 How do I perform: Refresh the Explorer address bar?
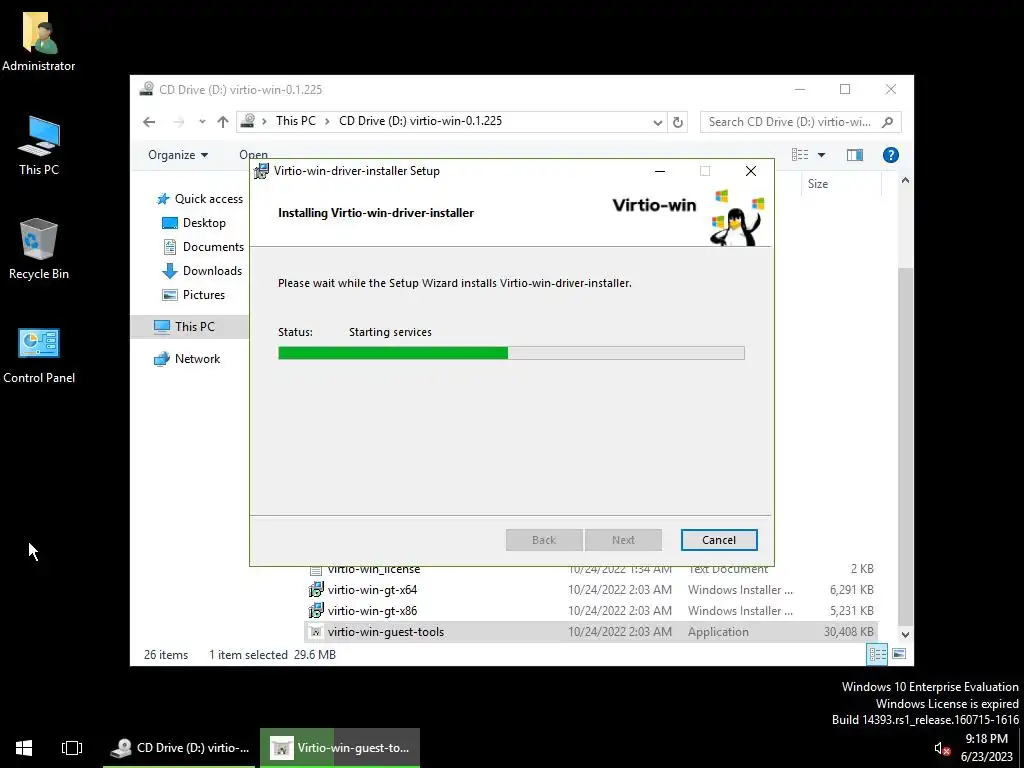(678, 122)
